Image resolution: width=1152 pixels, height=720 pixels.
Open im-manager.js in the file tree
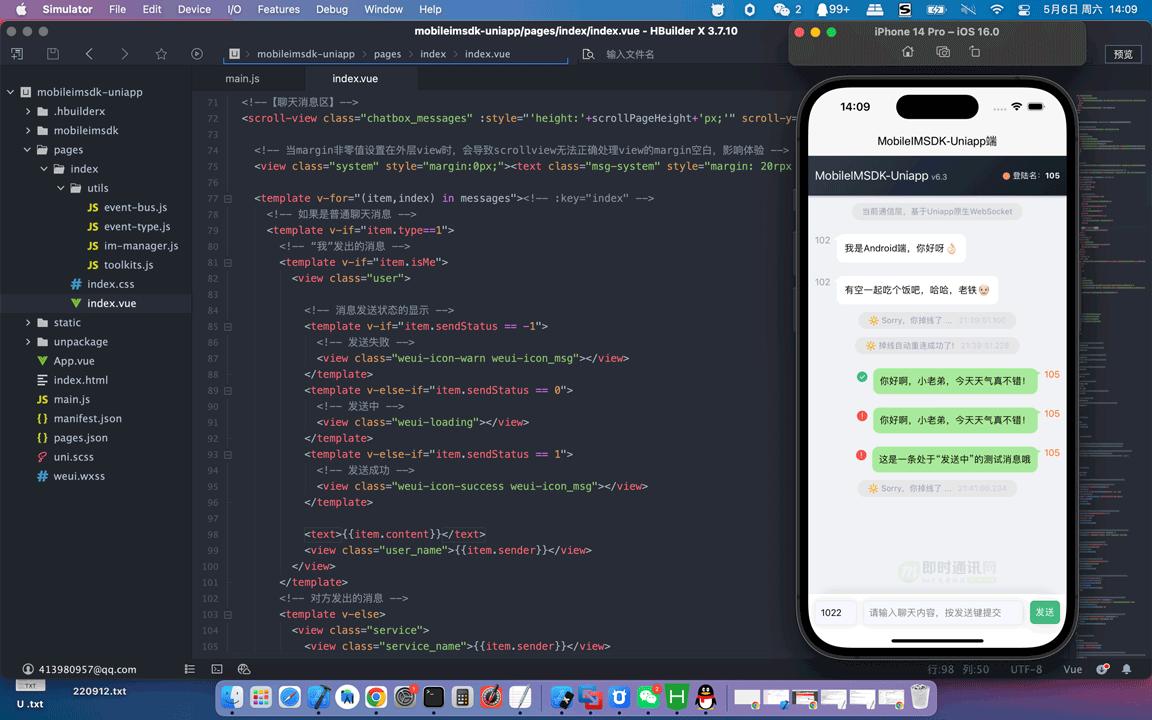(x=140, y=245)
